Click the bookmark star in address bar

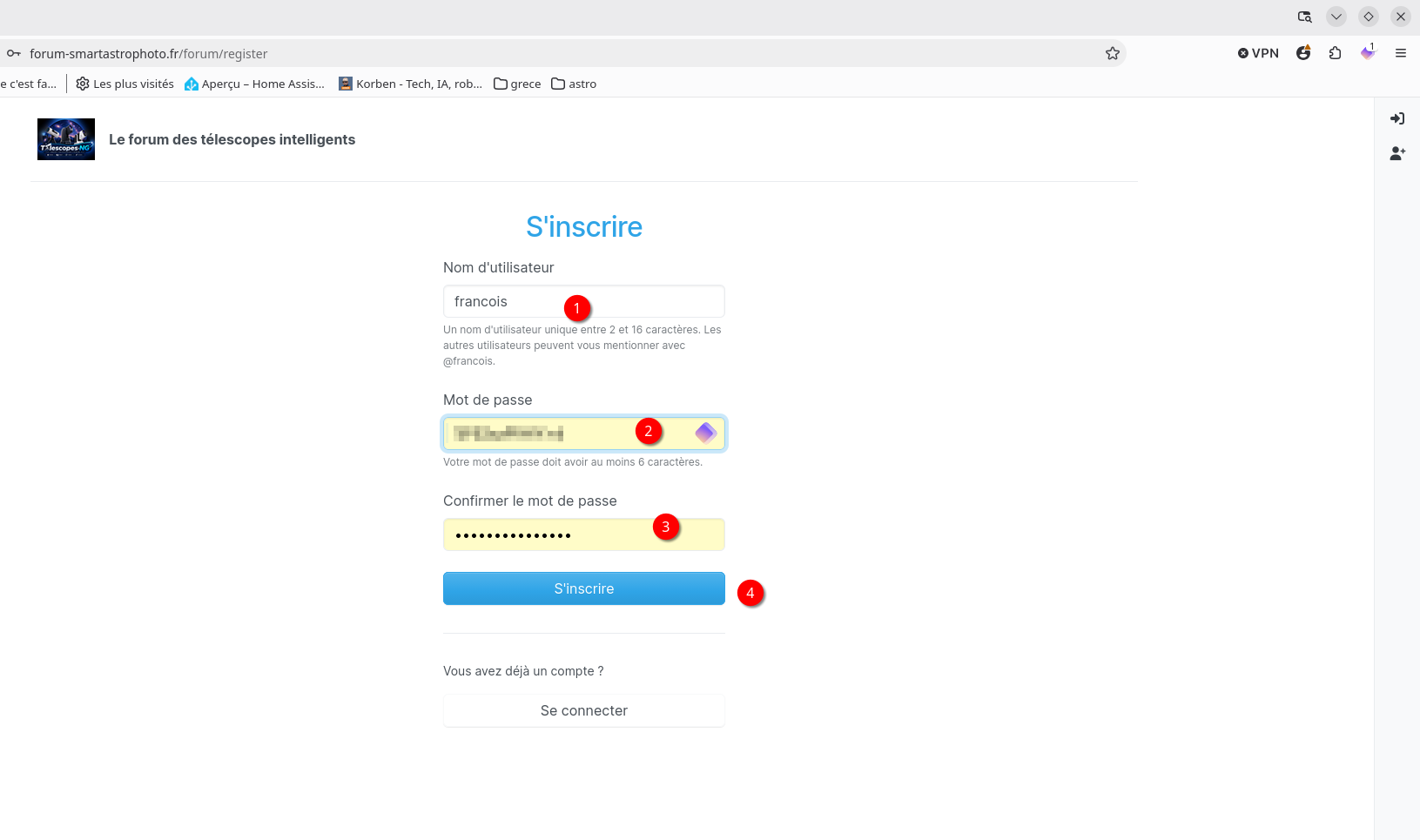(1112, 53)
